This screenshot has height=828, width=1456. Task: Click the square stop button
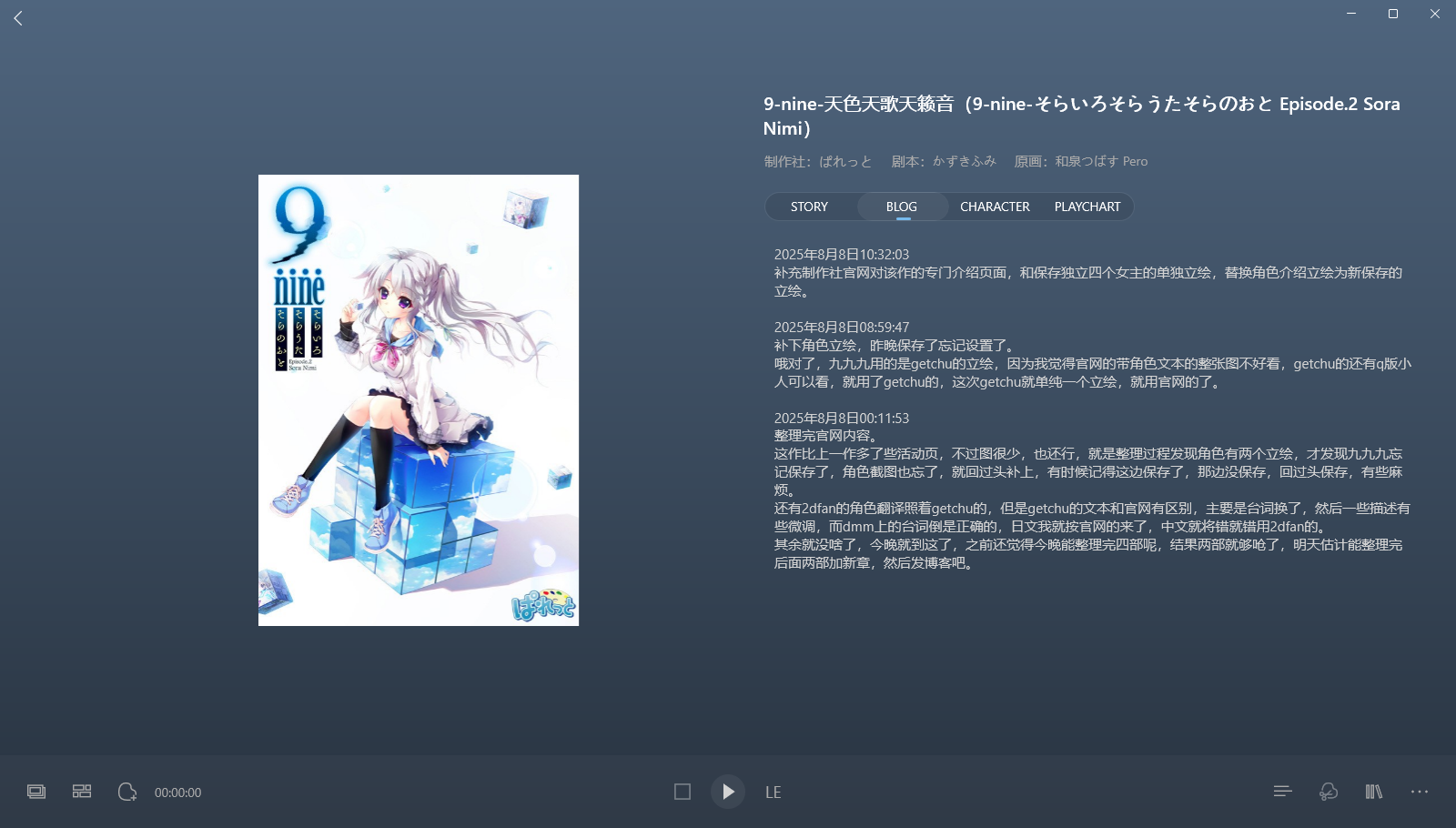(x=682, y=792)
